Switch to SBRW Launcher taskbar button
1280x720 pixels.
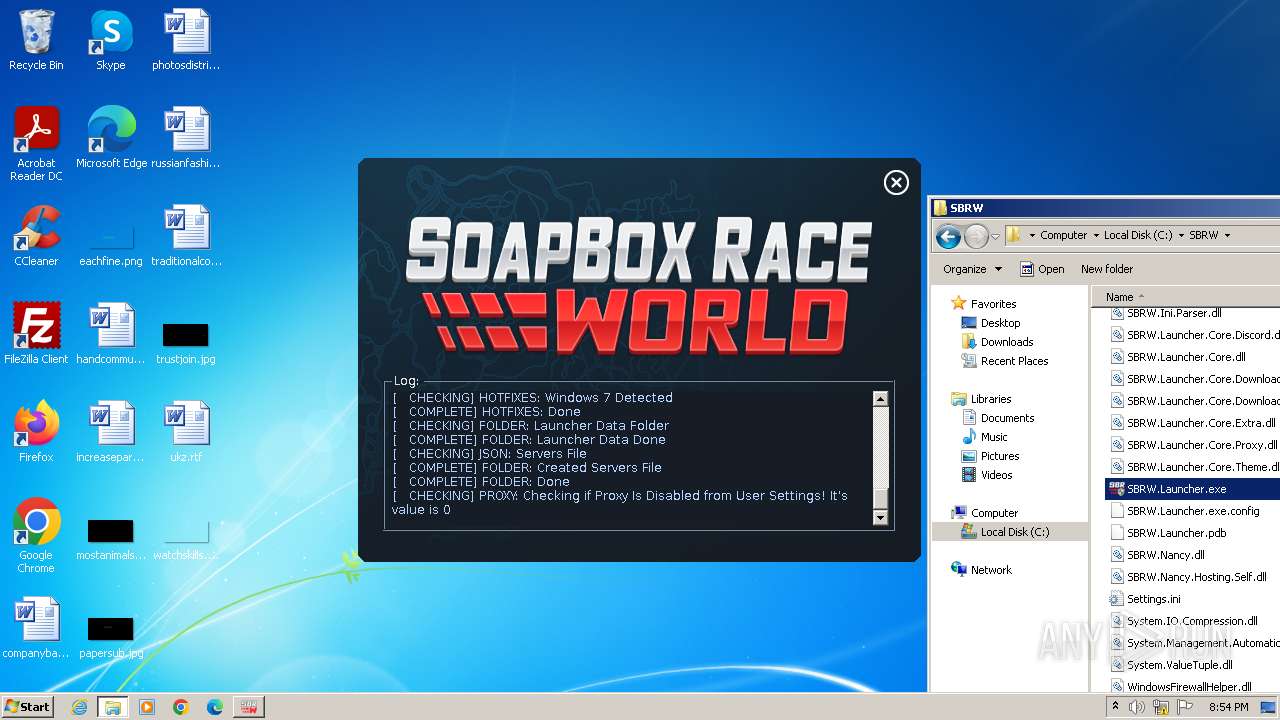pos(248,707)
